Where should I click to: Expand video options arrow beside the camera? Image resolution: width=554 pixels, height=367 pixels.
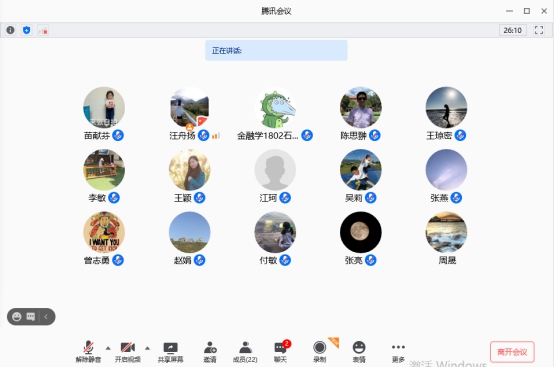click(147, 348)
